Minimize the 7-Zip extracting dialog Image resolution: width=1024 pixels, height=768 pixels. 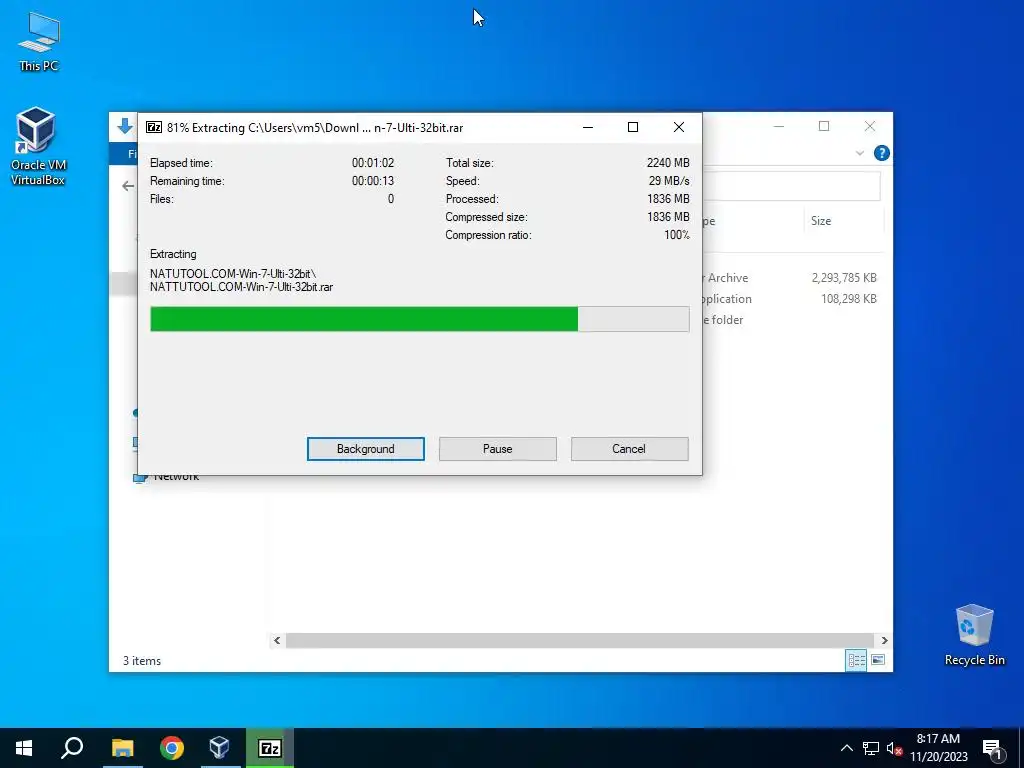point(588,127)
